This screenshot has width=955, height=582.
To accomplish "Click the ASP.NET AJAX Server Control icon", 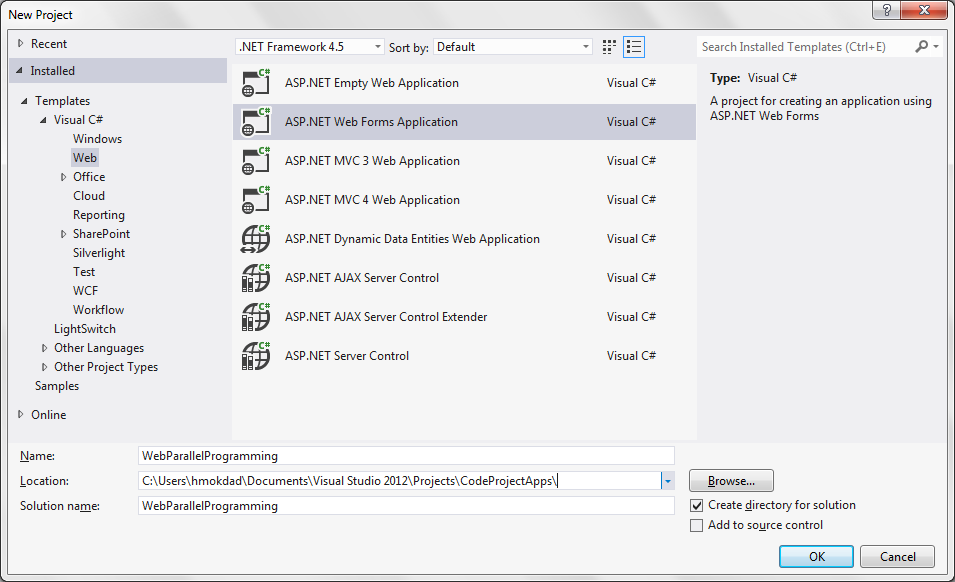I will tap(256, 278).
